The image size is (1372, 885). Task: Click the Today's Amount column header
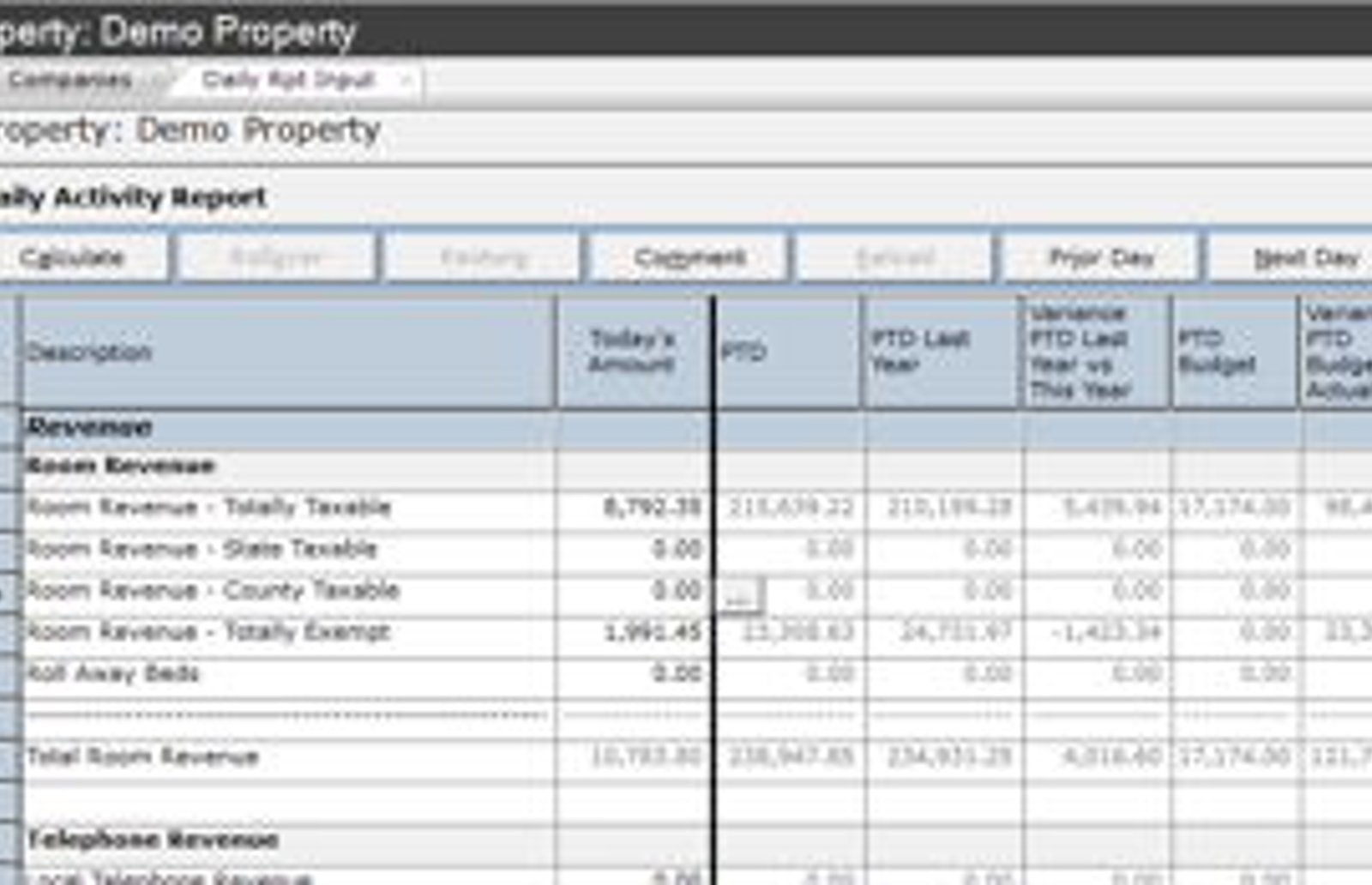tap(633, 352)
